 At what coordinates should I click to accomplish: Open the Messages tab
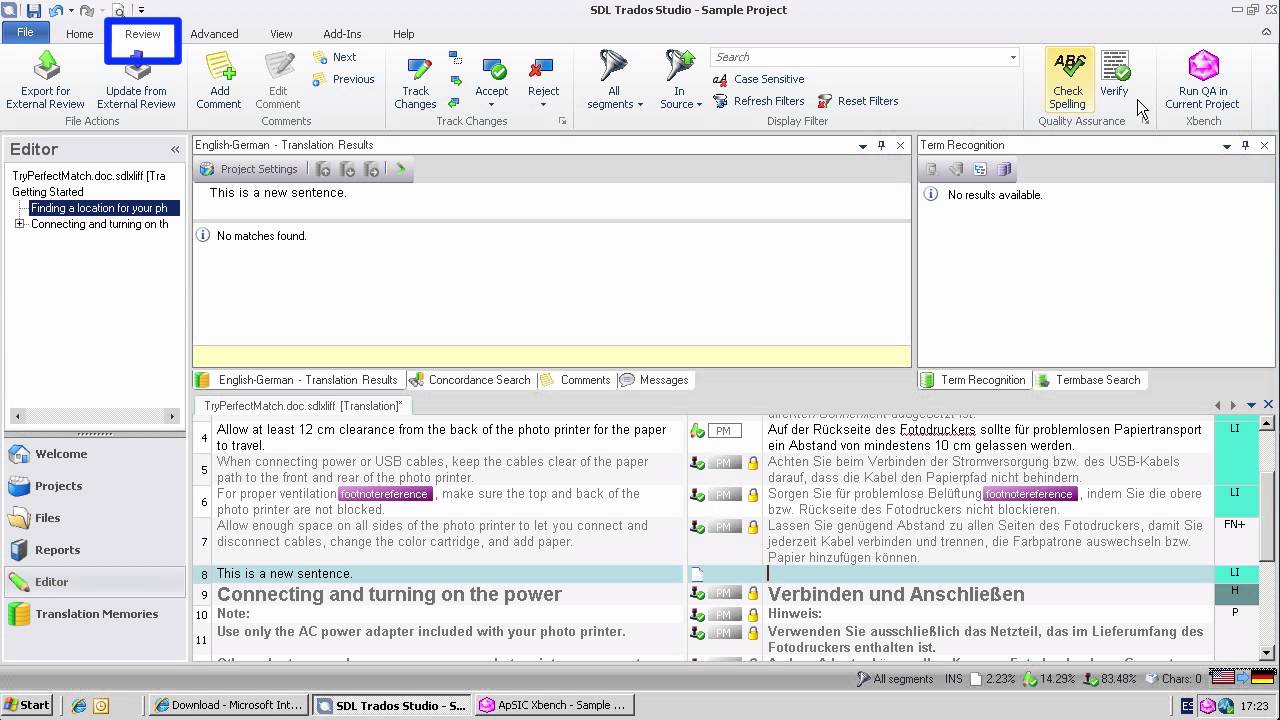point(655,380)
